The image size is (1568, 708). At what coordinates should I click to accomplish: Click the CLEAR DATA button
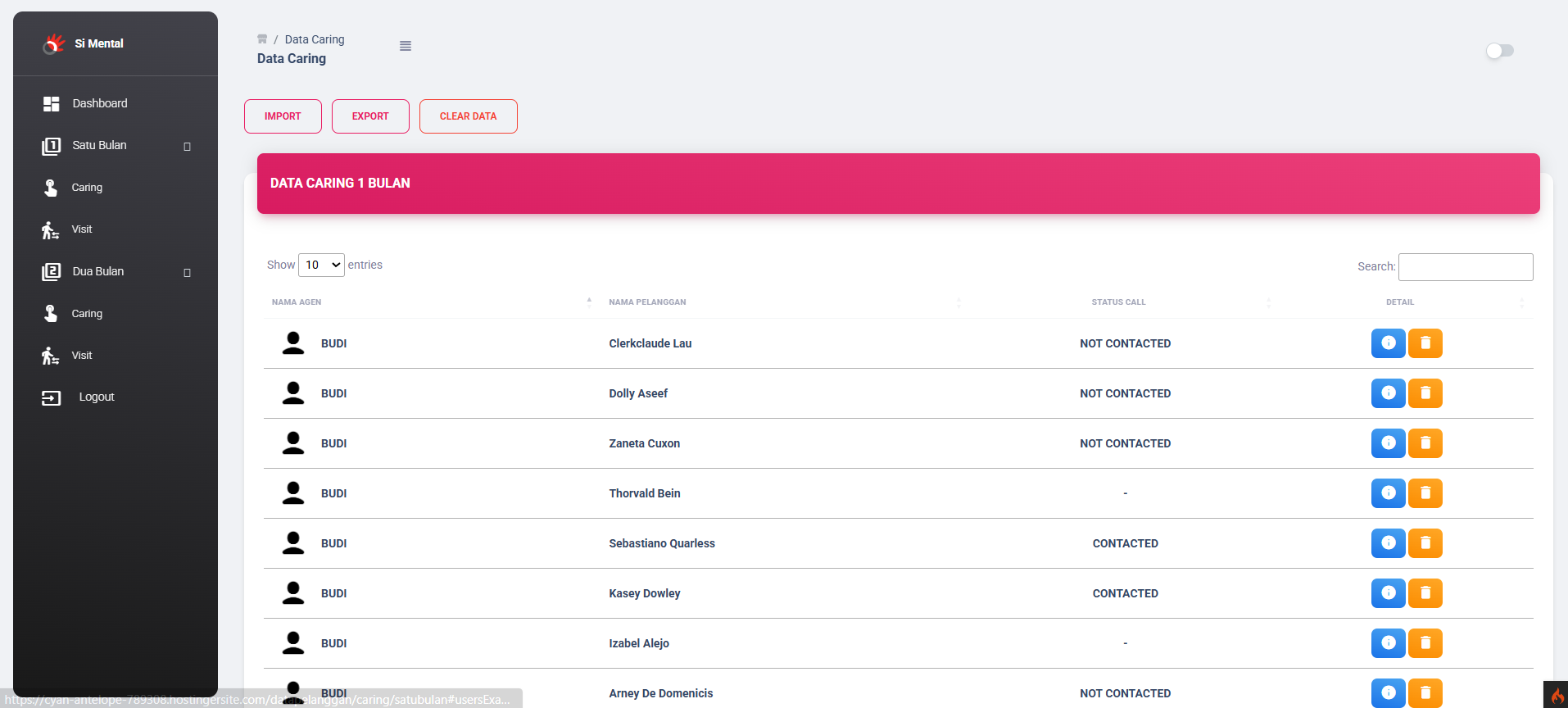pos(468,116)
